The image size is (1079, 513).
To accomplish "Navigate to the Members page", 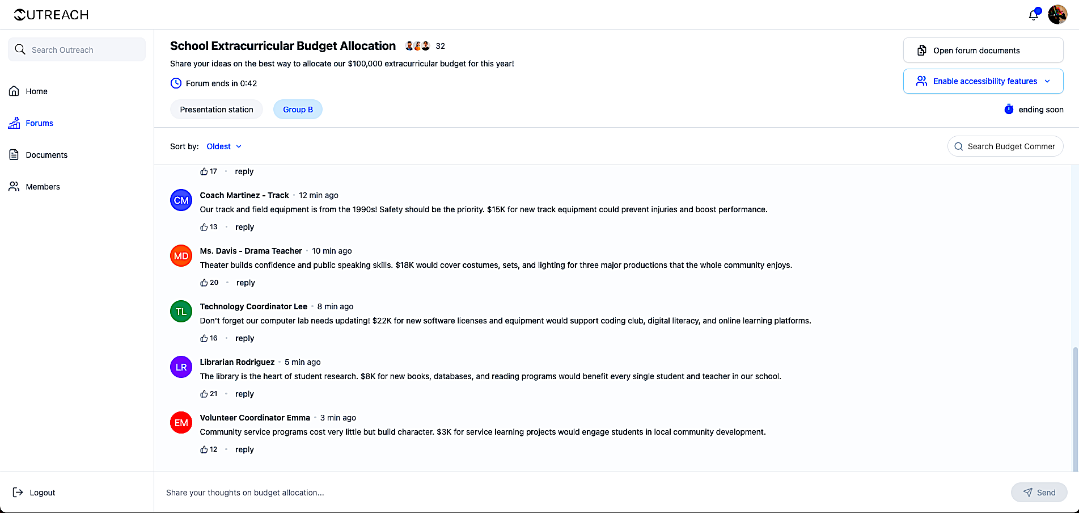I will (x=43, y=187).
